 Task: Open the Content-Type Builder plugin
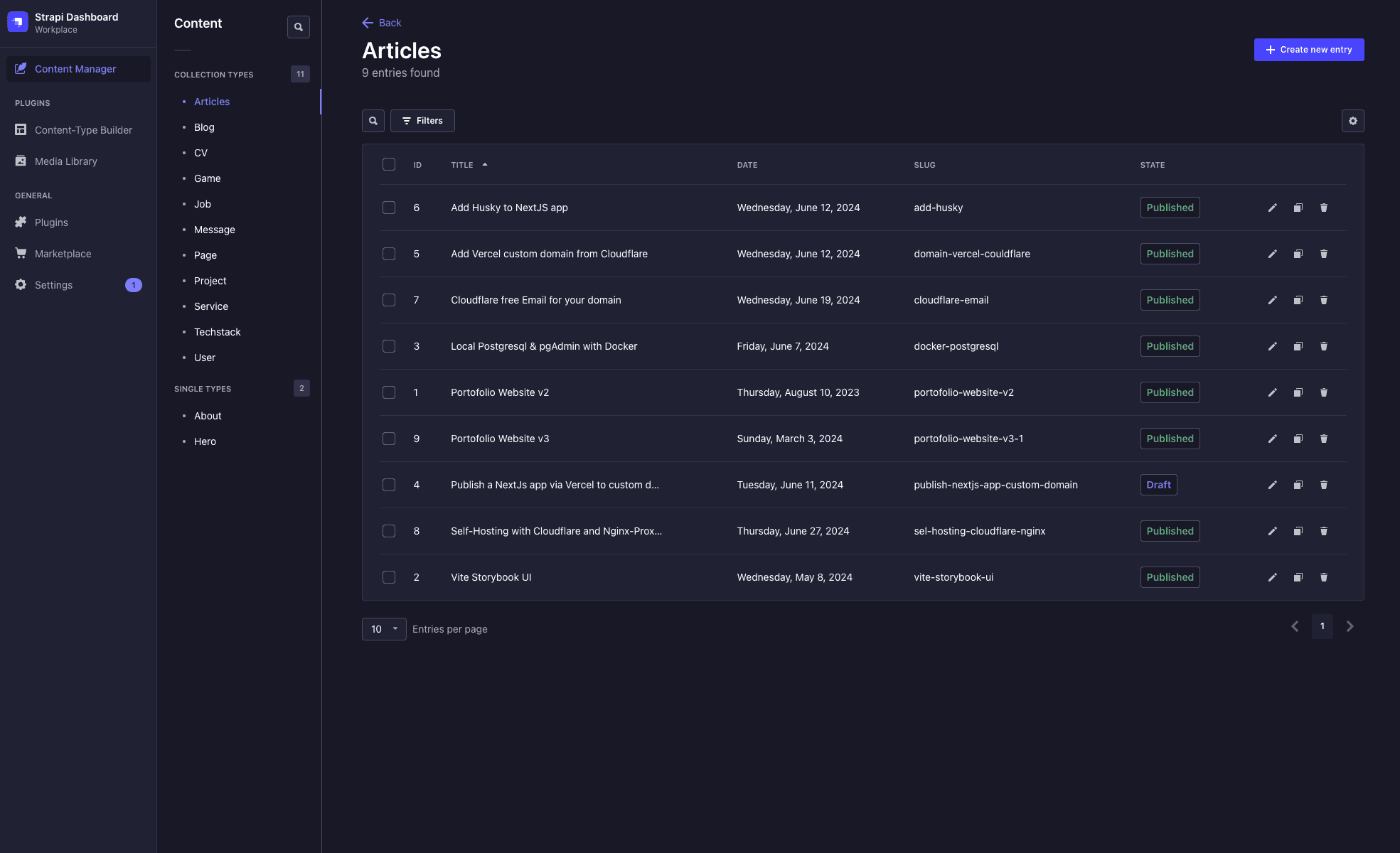pyautogui.click(x=83, y=130)
